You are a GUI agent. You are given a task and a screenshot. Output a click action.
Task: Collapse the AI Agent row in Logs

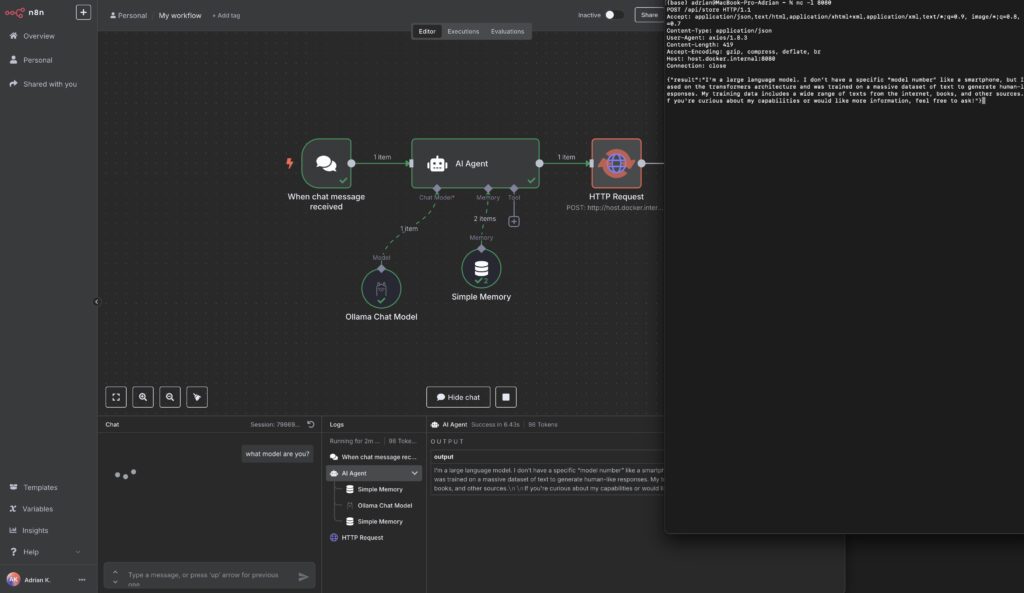[414, 473]
